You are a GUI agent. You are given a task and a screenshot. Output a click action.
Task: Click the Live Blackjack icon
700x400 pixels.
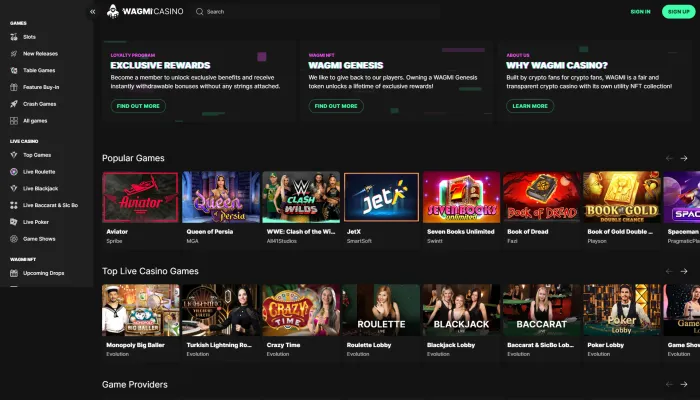point(14,188)
